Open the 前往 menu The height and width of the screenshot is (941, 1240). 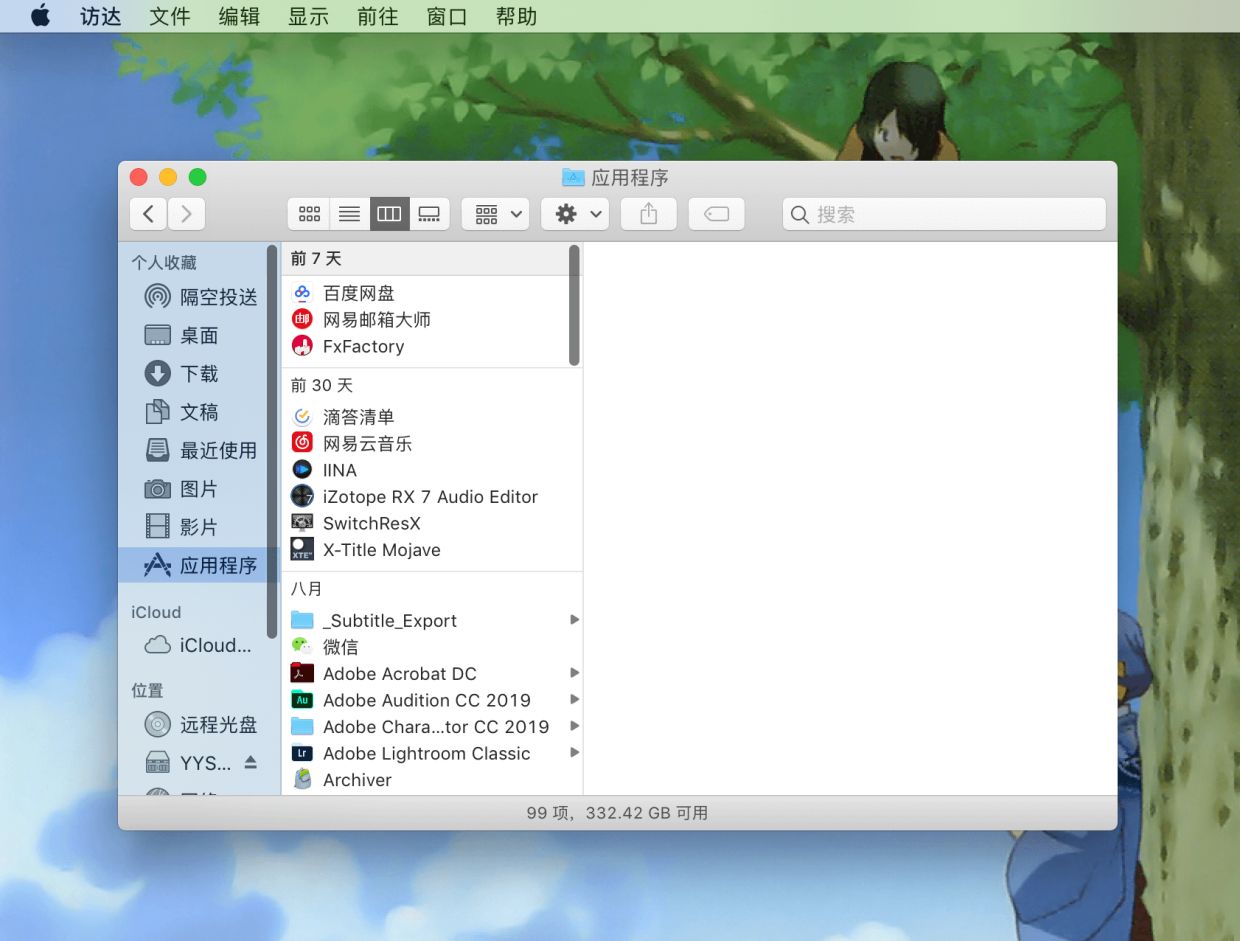[377, 16]
